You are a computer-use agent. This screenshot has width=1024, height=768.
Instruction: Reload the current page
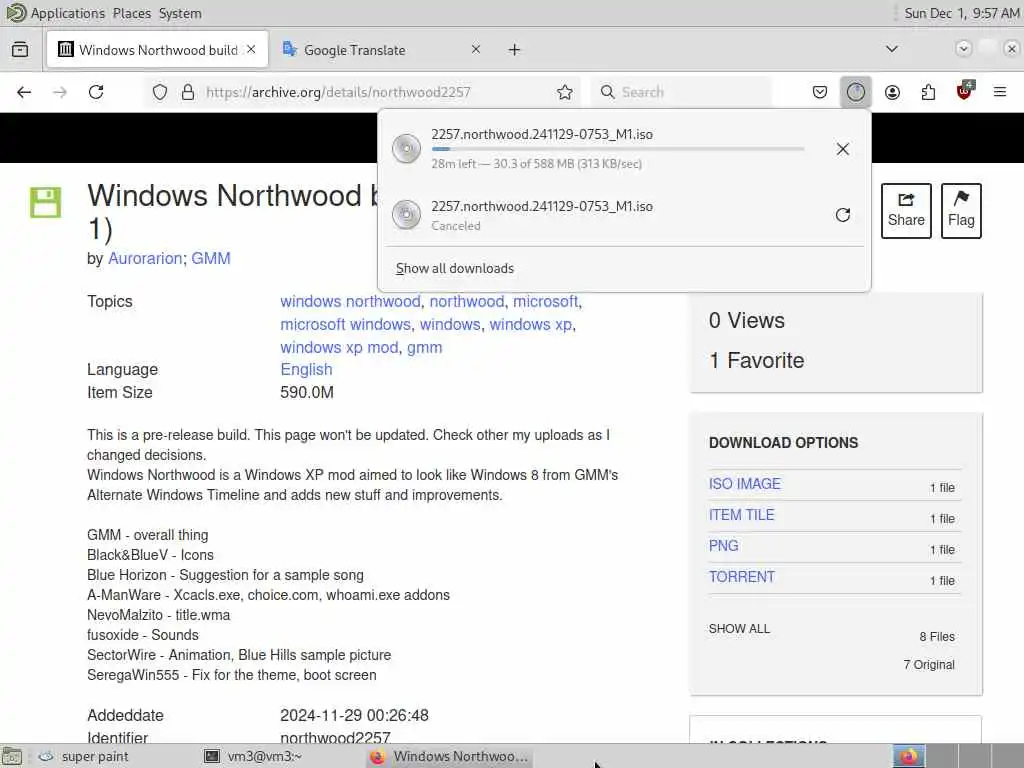pos(96,92)
